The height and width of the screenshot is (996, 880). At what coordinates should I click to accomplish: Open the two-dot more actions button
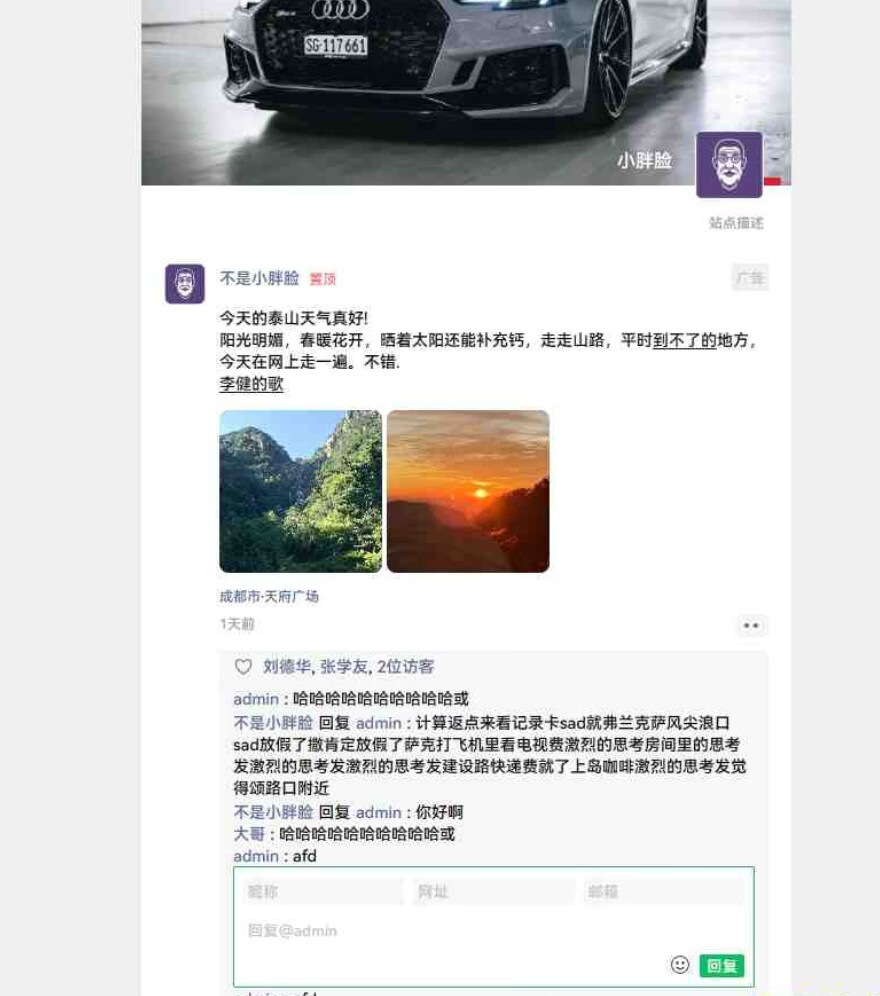pyautogui.click(x=751, y=626)
